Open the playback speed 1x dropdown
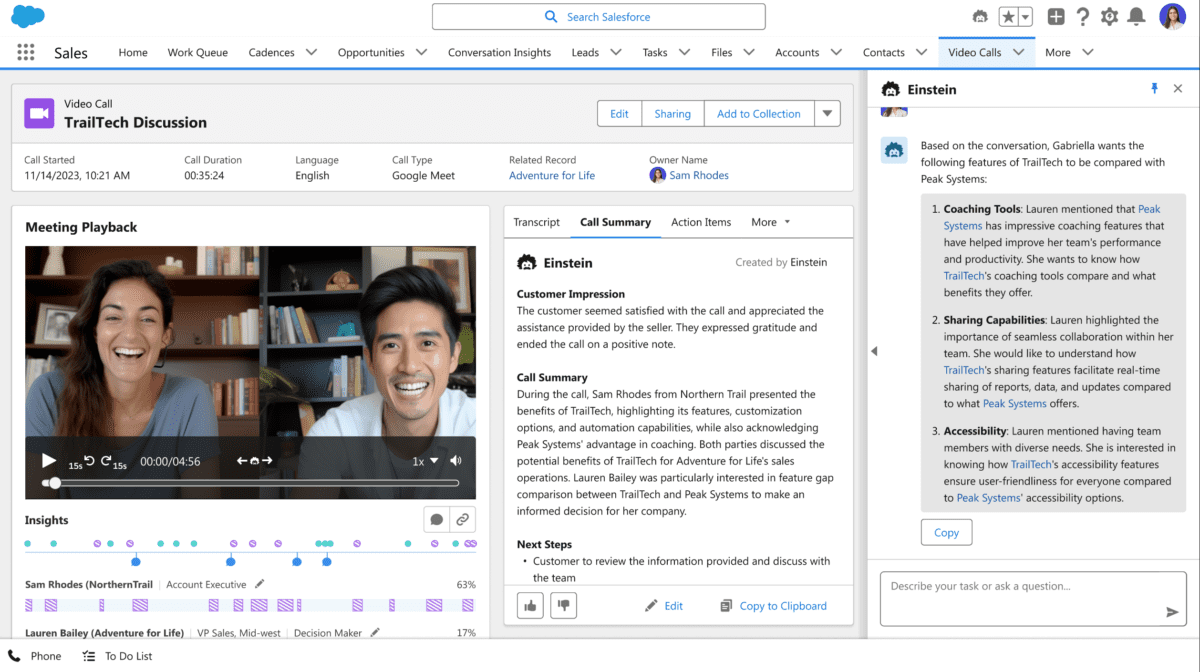The image size is (1200, 672). (424, 460)
